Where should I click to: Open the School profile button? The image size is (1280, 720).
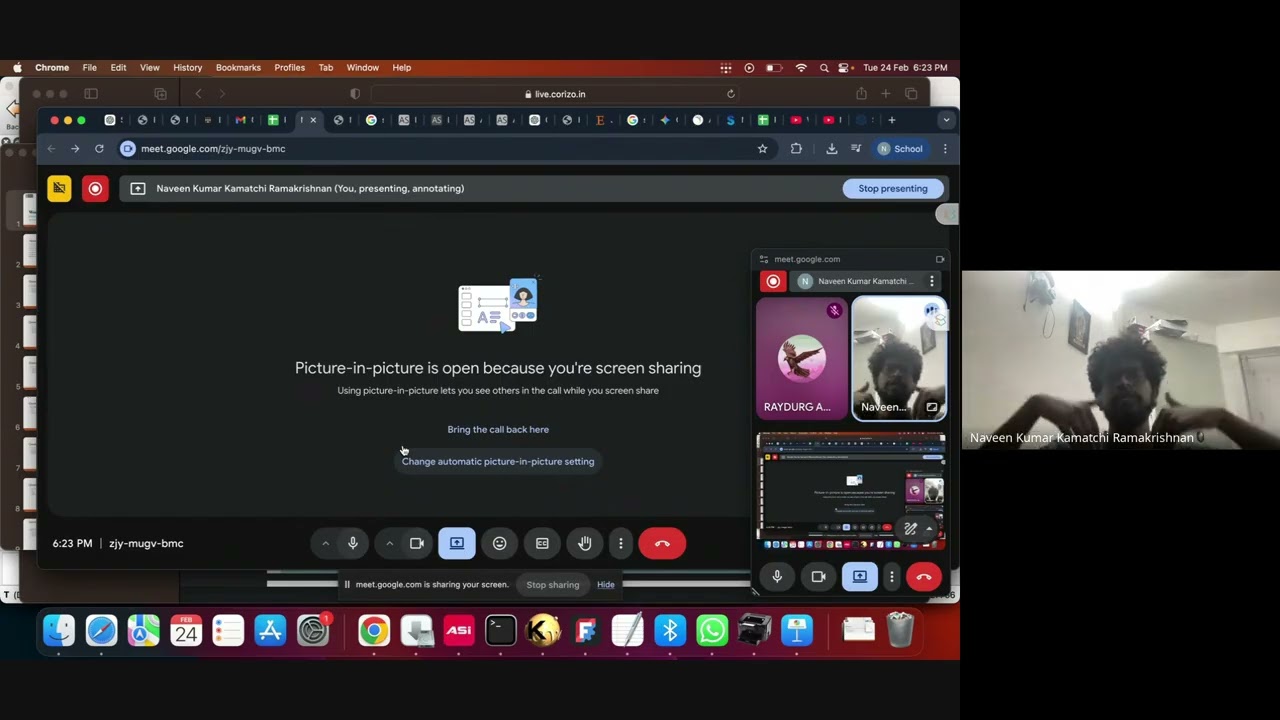pyautogui.click(x=901, y=148)
